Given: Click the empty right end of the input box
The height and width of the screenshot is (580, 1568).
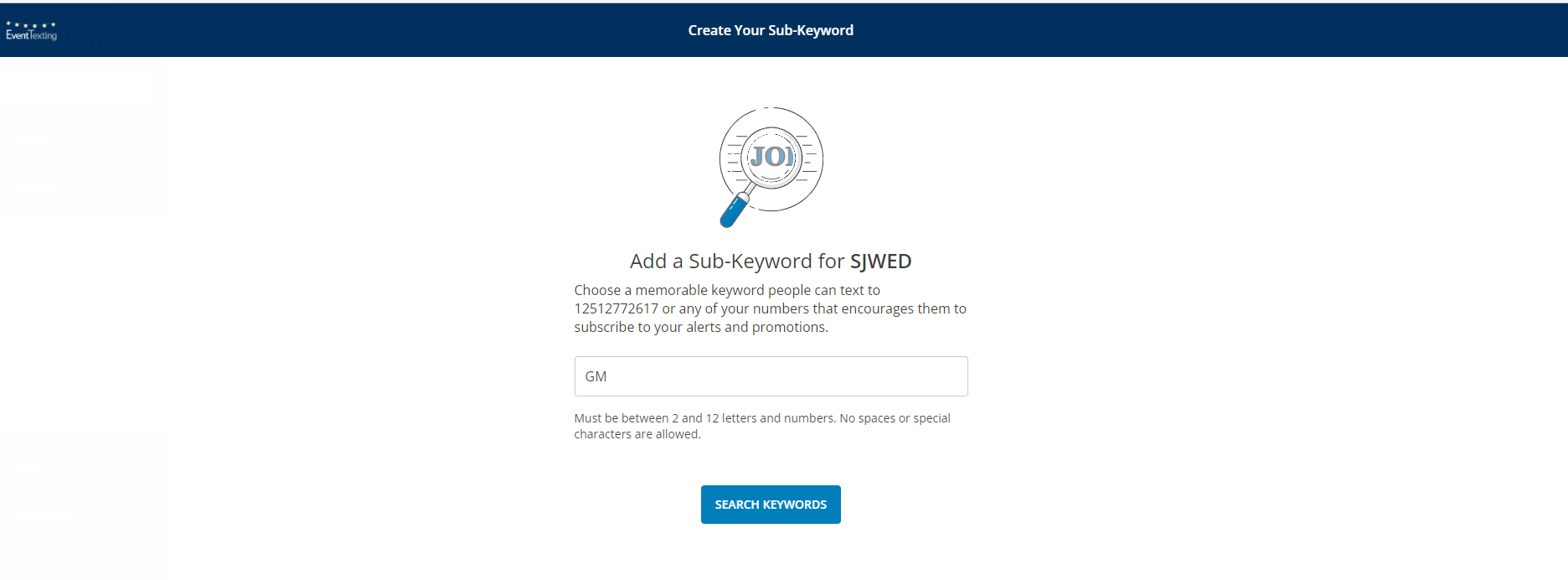Looking at the screenshot, I should pyautogui.click(x=921, y=376).
